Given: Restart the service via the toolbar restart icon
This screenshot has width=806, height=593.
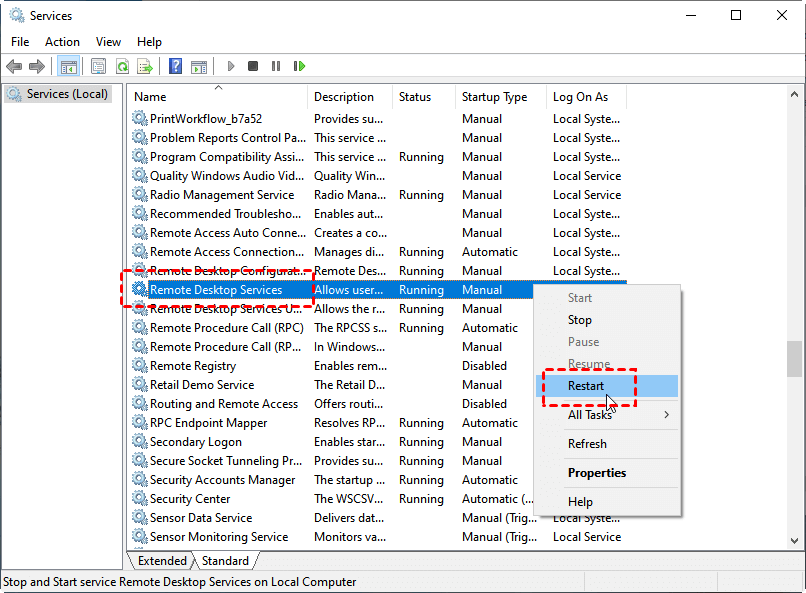Looking at the screenshot, I should (299, 66).
